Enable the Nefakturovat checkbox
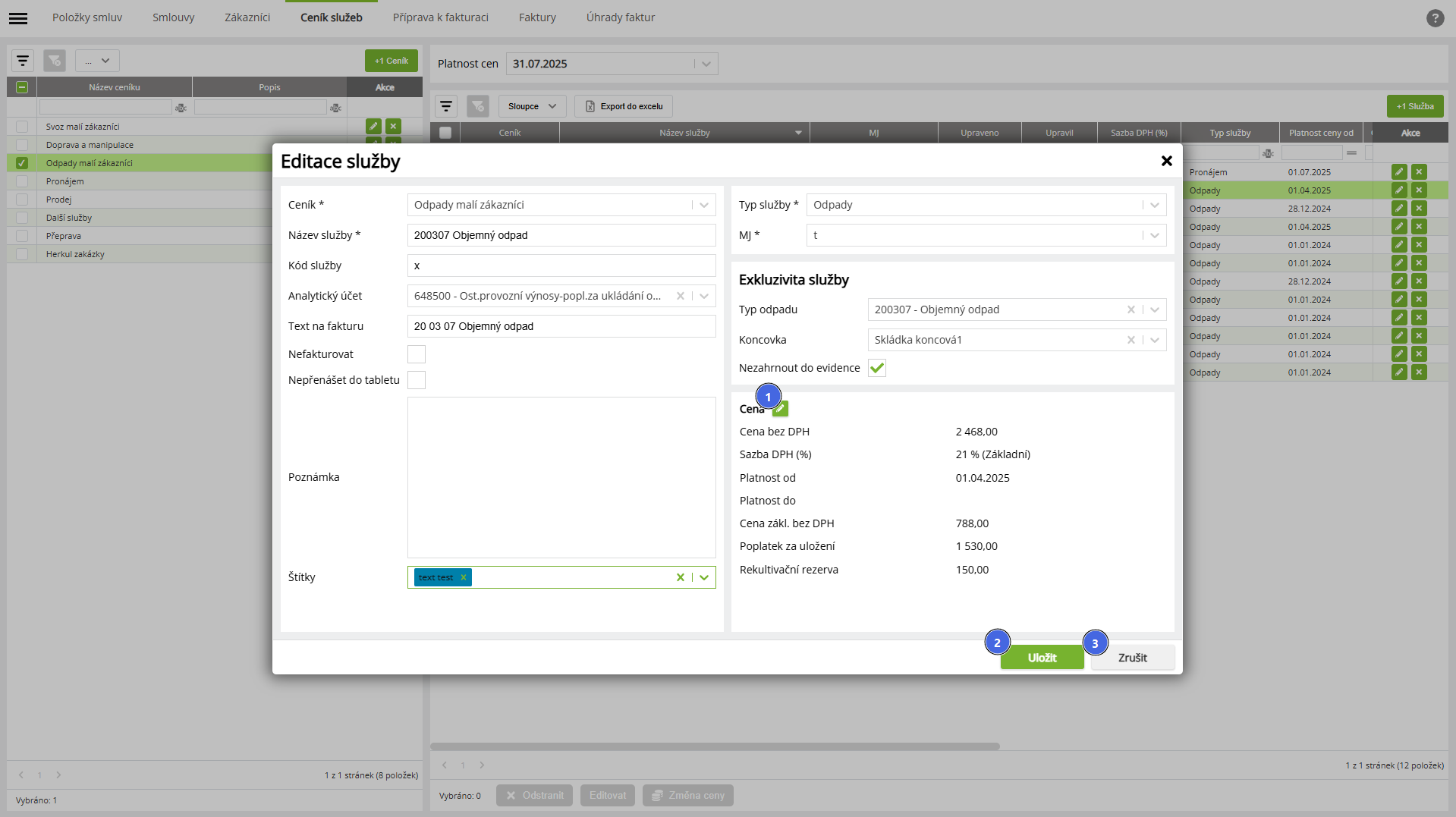Viewport: 1456px width, 817px height. click(x=417, y=354)
